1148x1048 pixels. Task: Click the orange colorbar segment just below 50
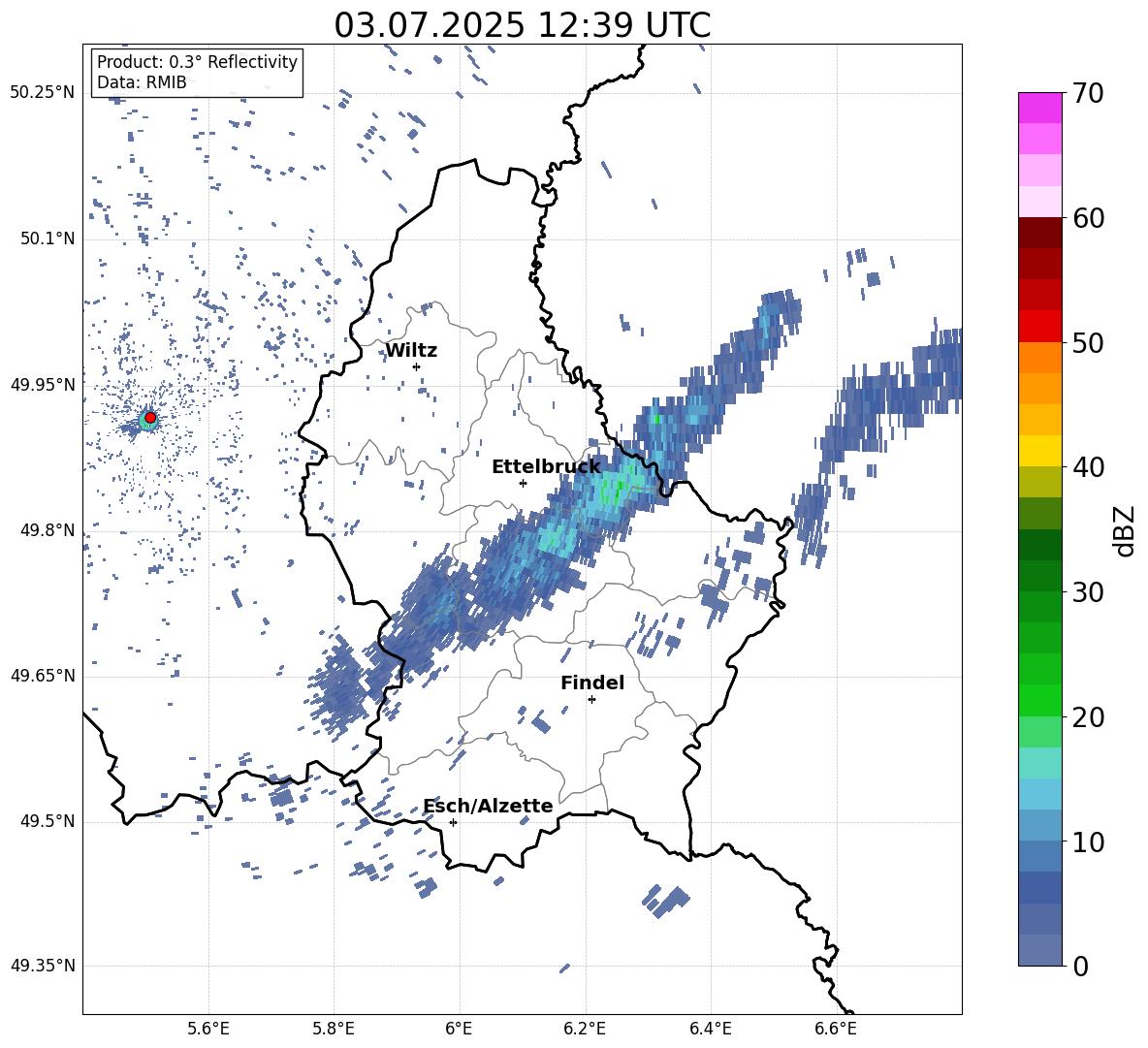(1040, 358)
